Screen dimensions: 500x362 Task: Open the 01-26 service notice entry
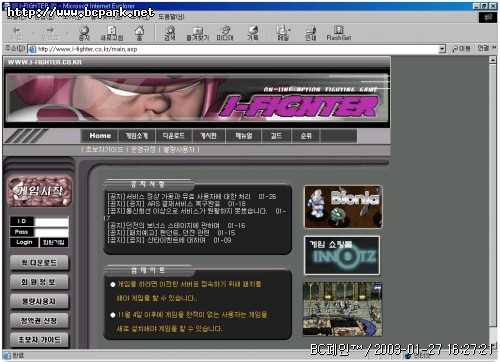(192, 197)
